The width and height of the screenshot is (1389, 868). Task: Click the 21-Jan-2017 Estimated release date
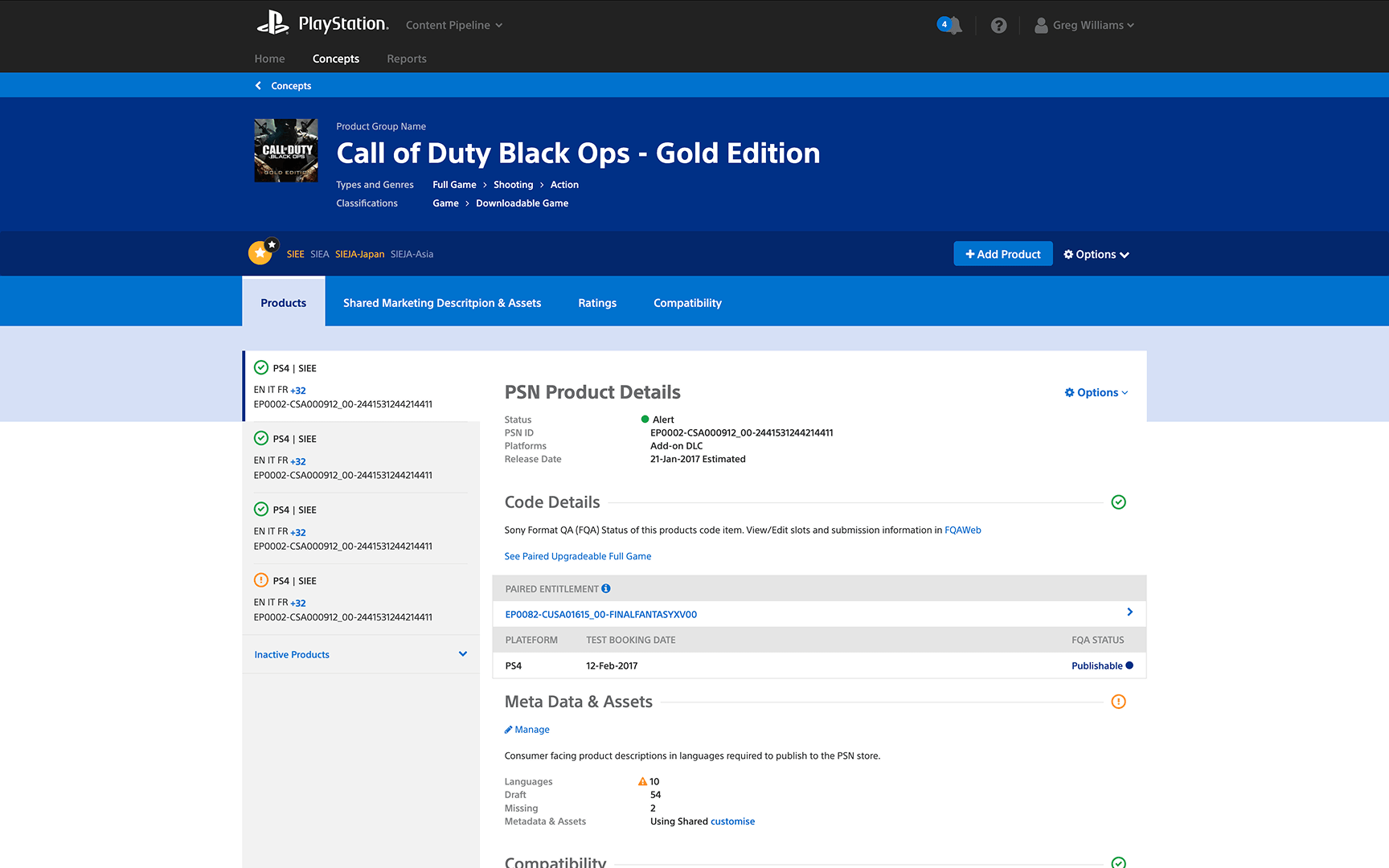[x=698, y=459]
